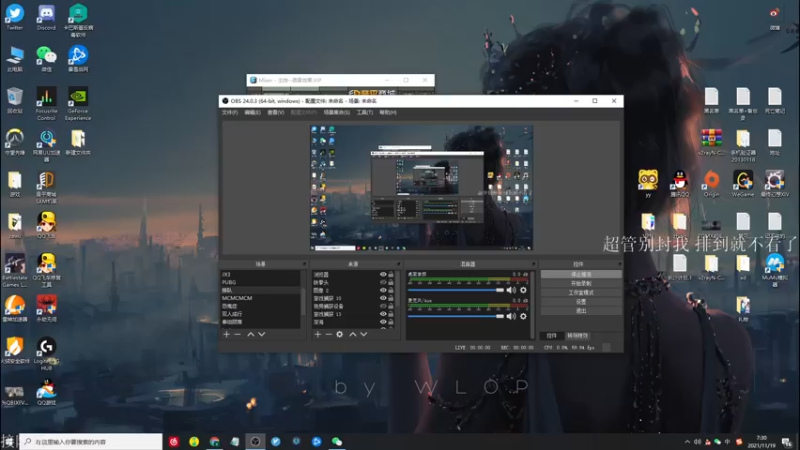
Task: Click the 开始录制 button
Action: point(581,284)
